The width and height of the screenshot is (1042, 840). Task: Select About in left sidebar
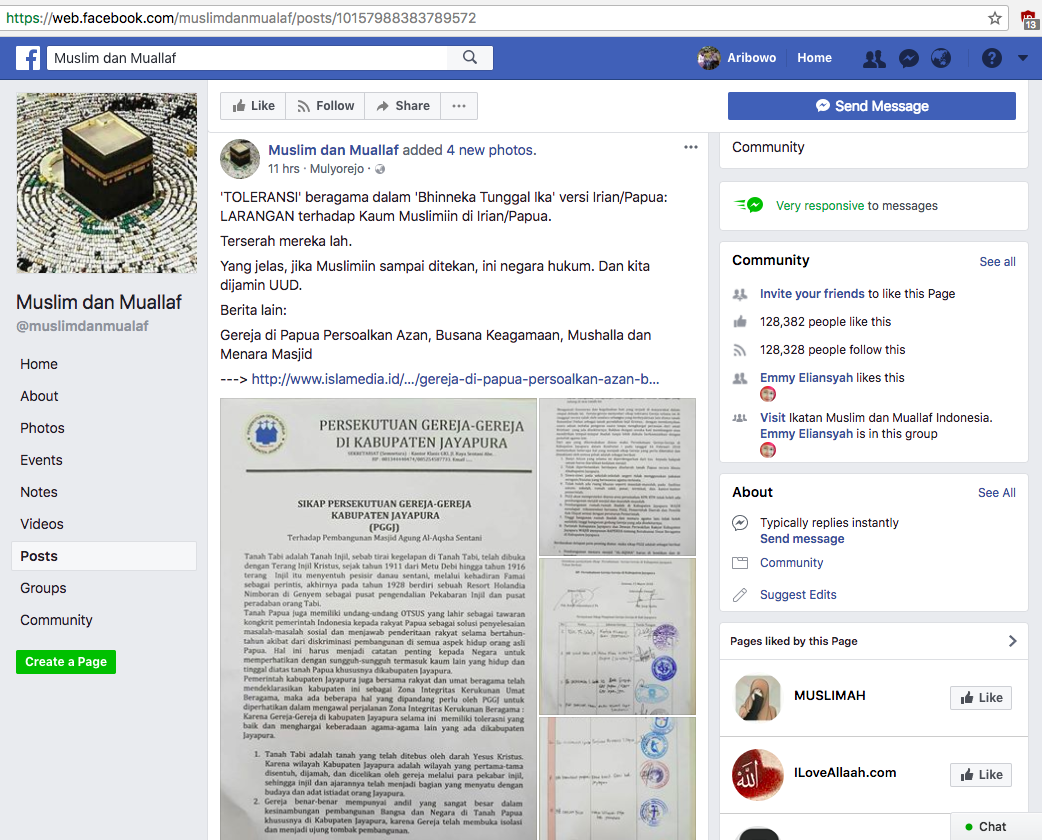[39, 396]
